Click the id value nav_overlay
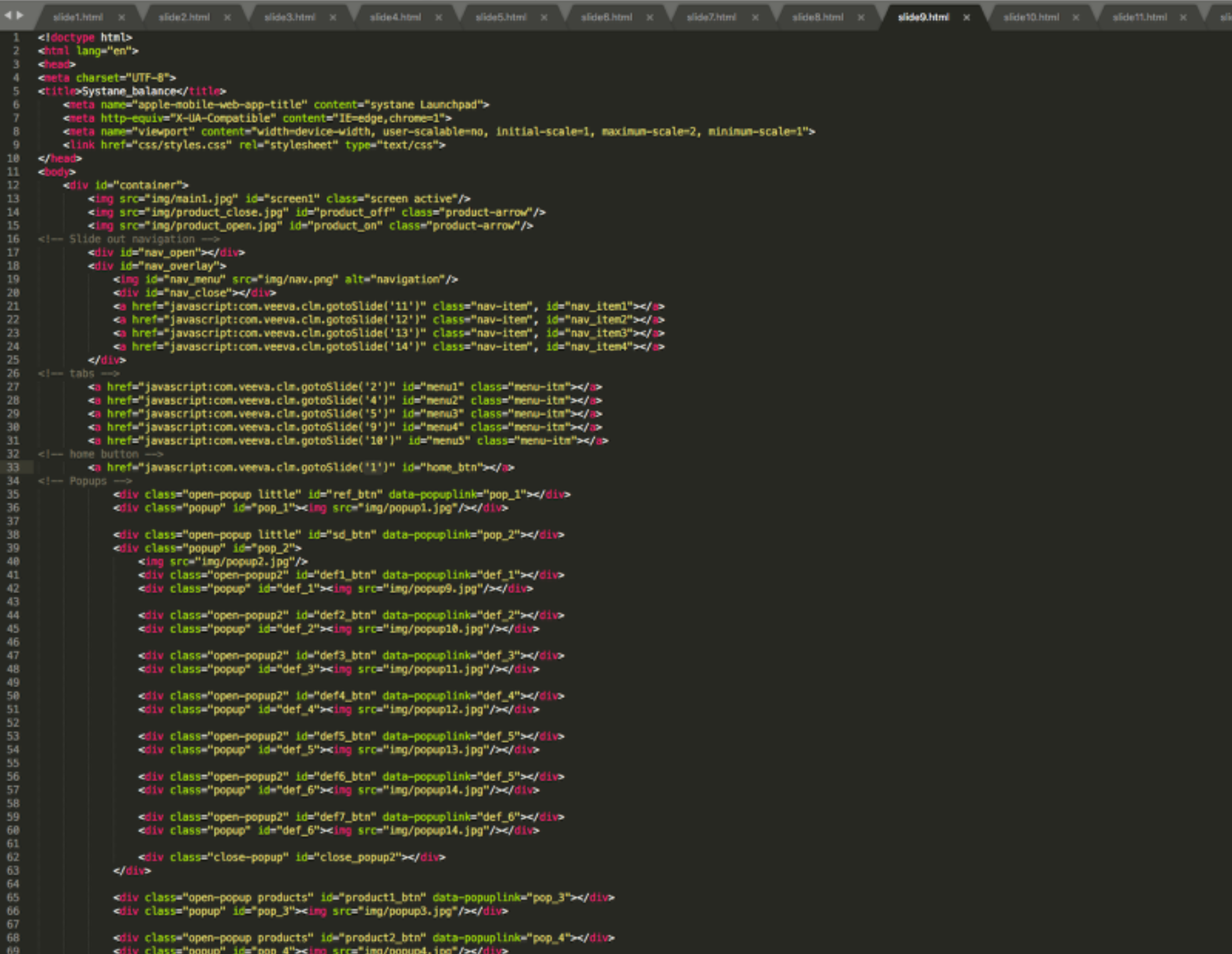Viewport: 1232px width, 954px height. pos(179,266)
